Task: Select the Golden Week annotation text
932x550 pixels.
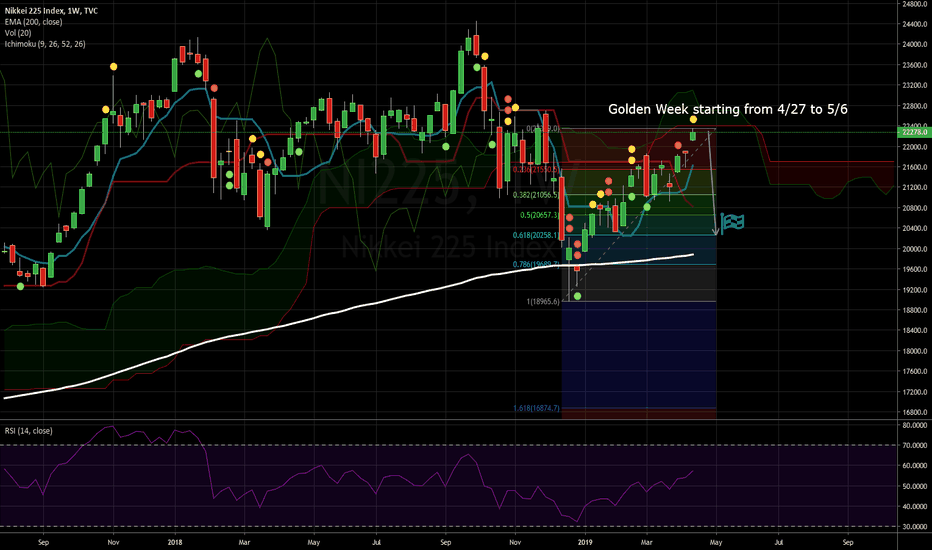Action: 728,109
